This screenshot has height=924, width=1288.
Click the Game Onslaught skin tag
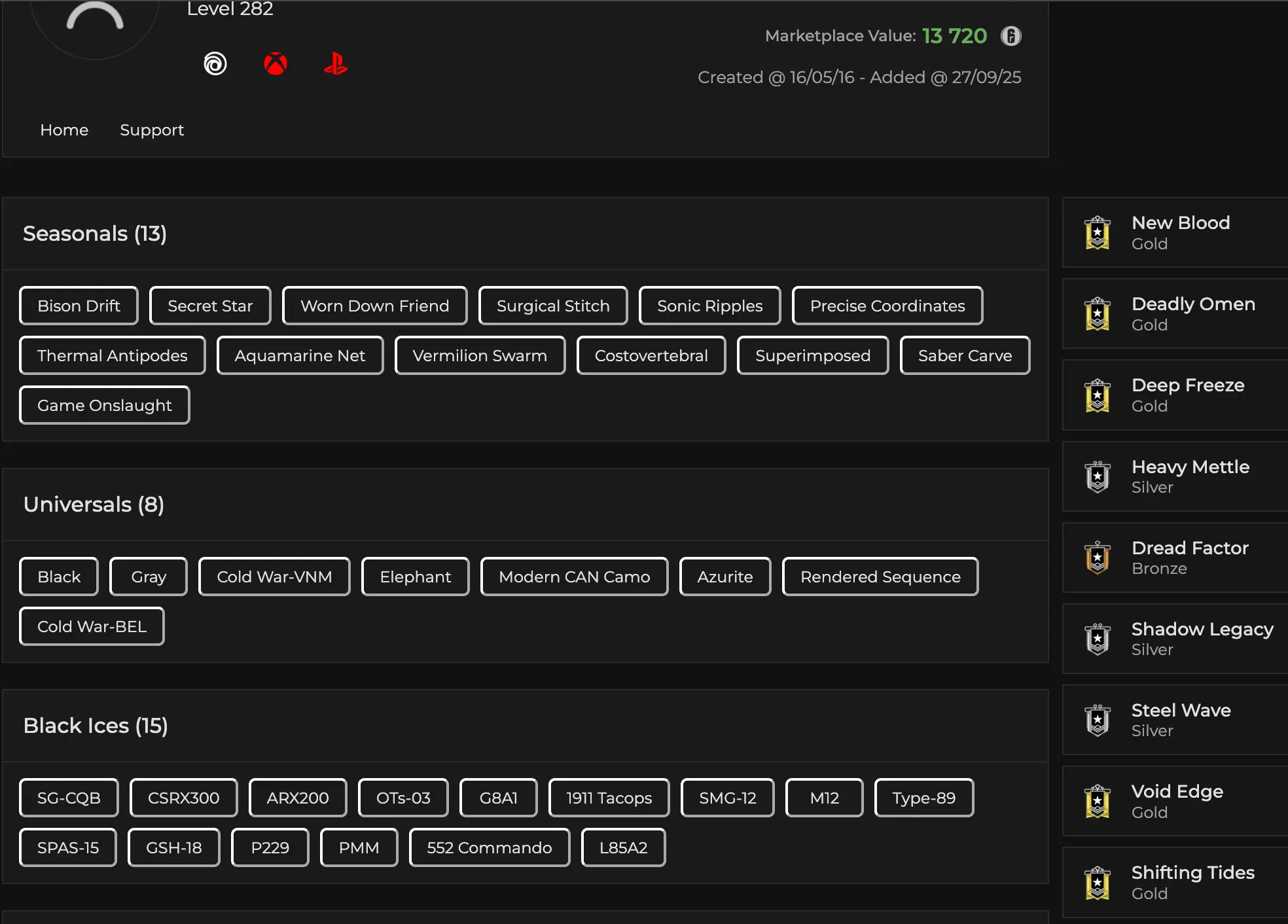click(x=105, y=405)
